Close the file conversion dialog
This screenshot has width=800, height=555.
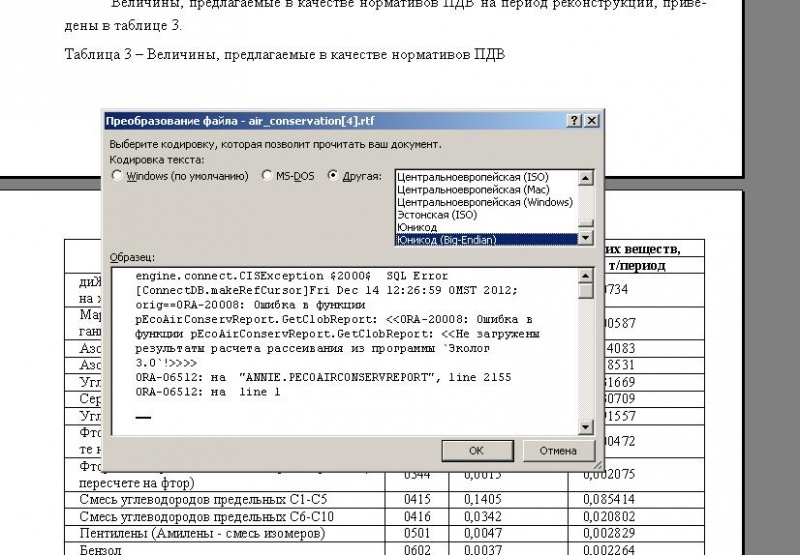592,120
